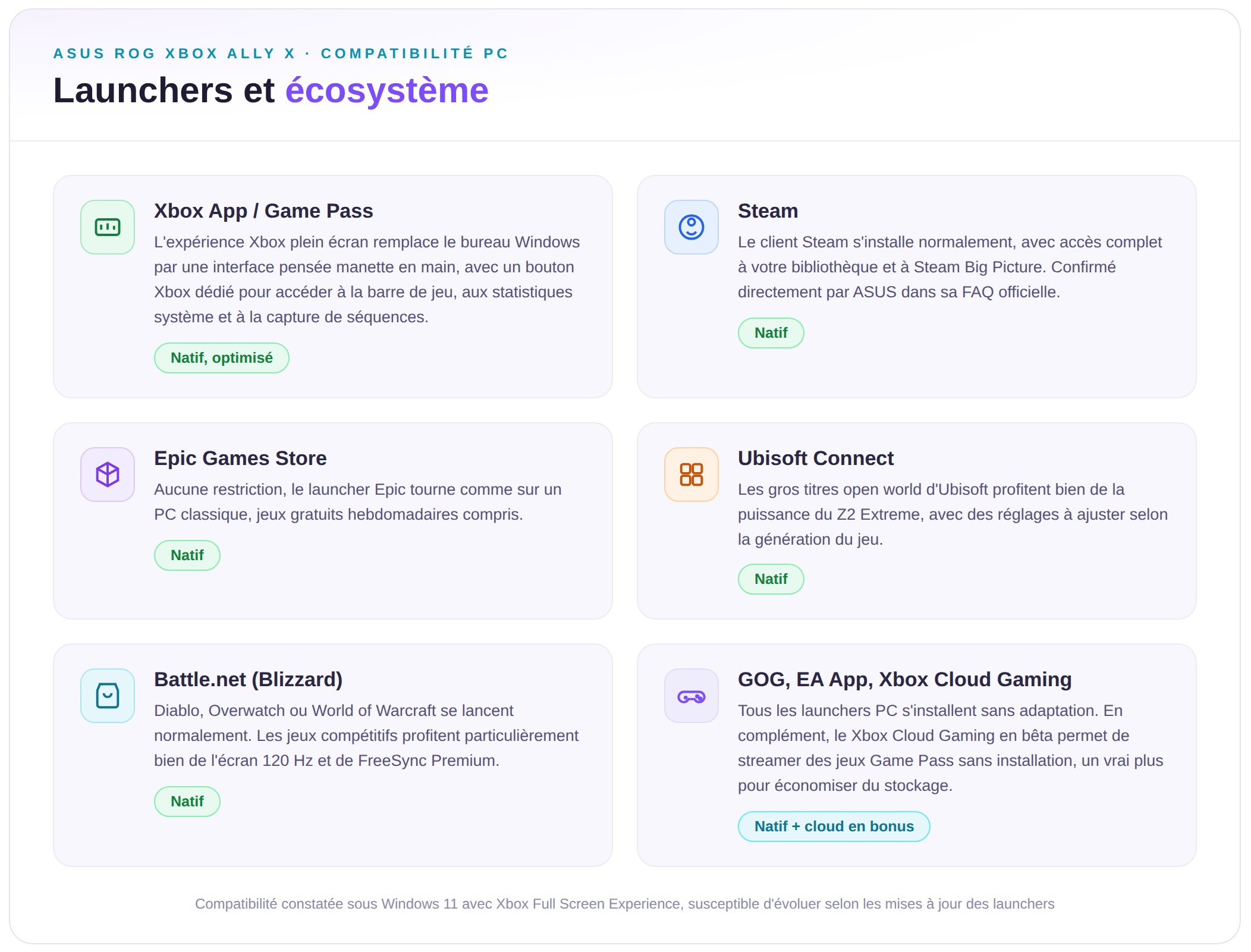Select the 'Natif + cloud en bonus' badge
The image size is (1251, 952).
point(834,827)
